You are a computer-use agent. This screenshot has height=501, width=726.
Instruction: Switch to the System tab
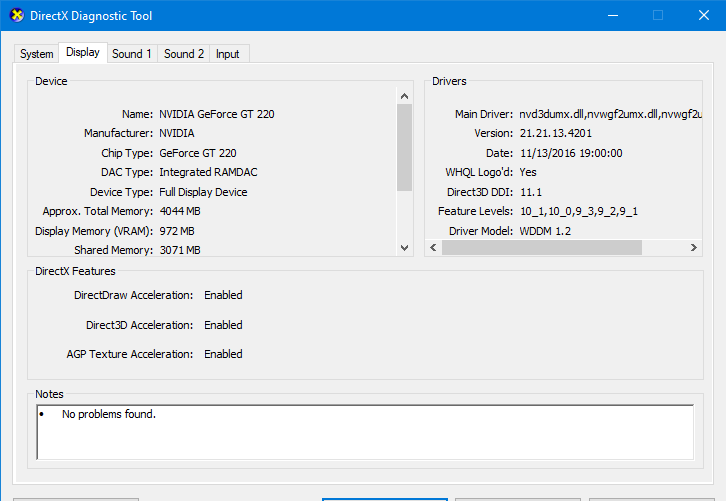[x=37, y=54]
